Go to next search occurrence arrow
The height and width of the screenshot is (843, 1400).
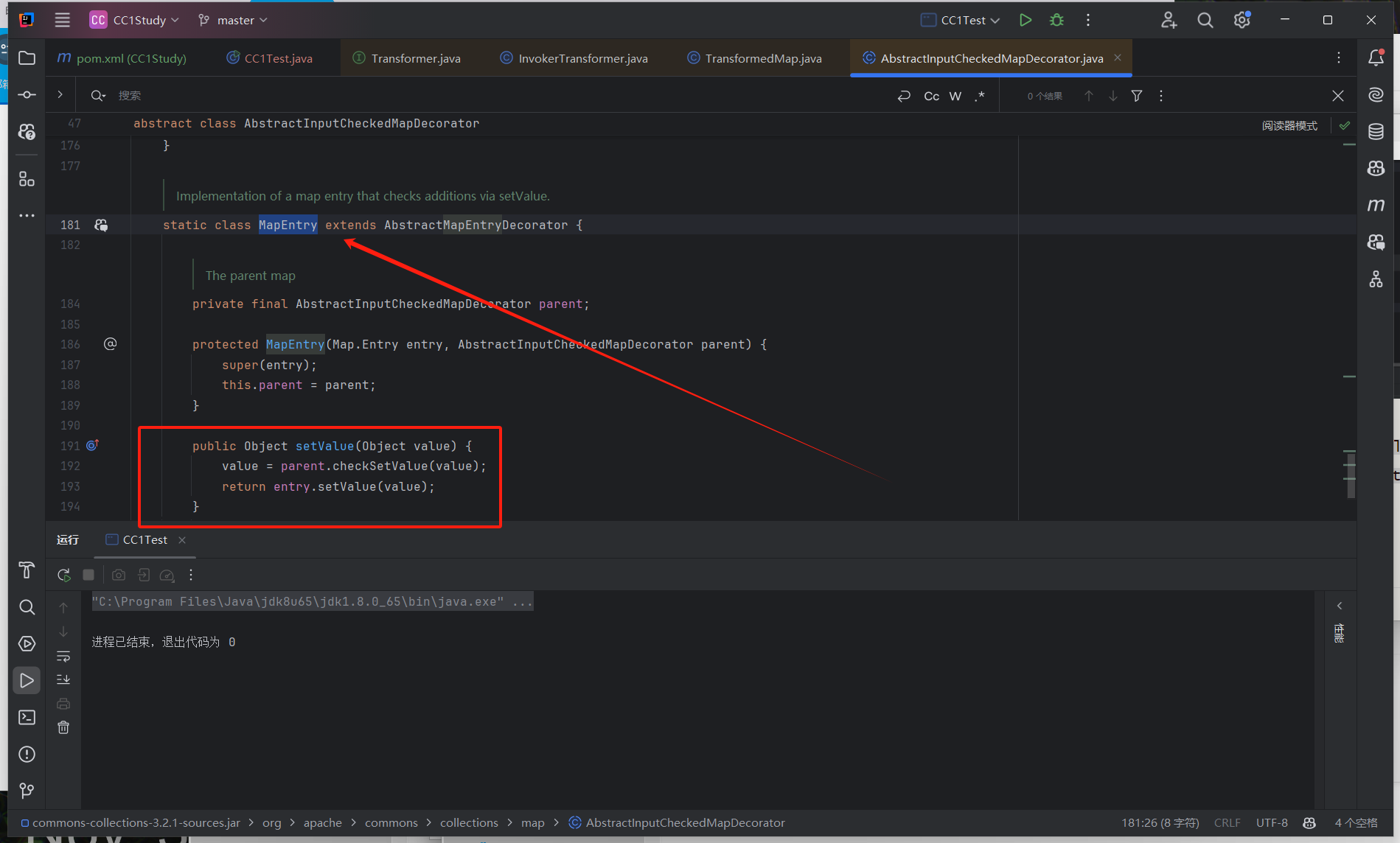coord(1113,96)
